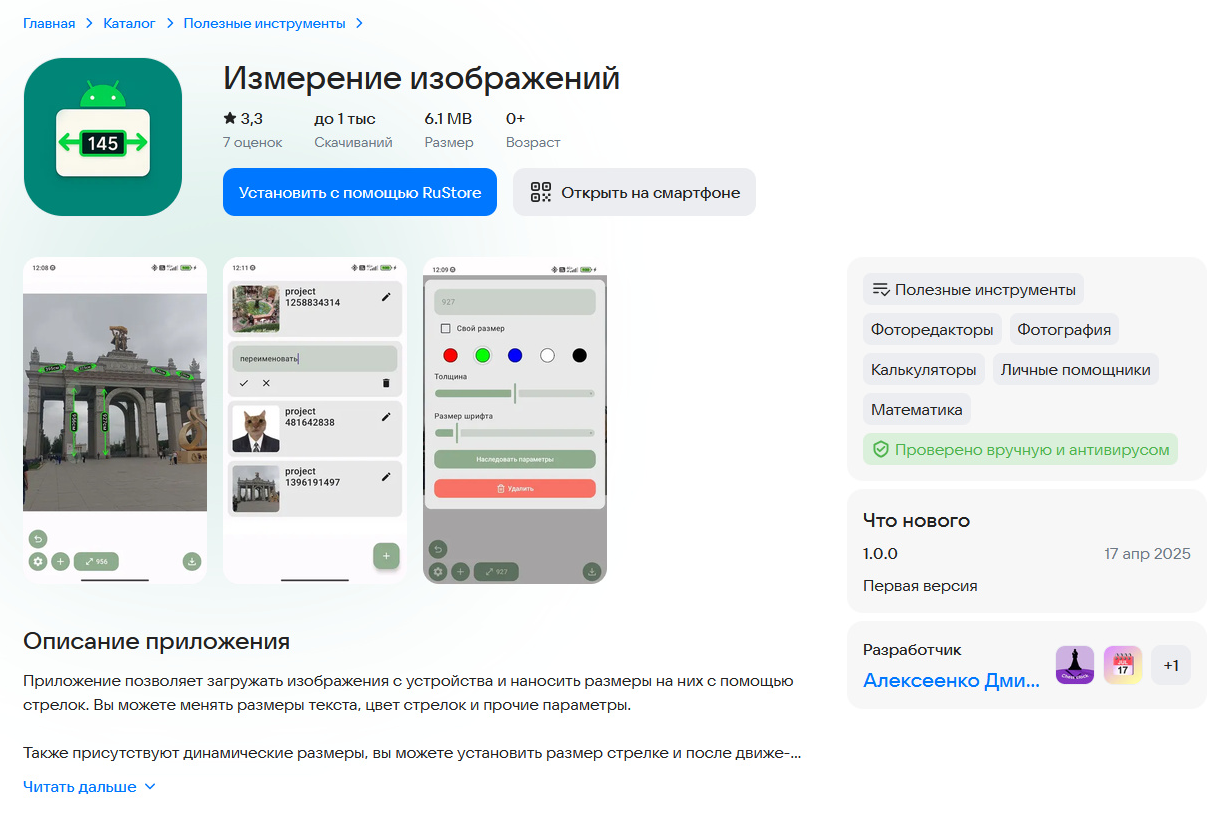Screen dimensions: 1226x815
Task: Open third screenshot with color settings
Action: click(x=515, y=420)
